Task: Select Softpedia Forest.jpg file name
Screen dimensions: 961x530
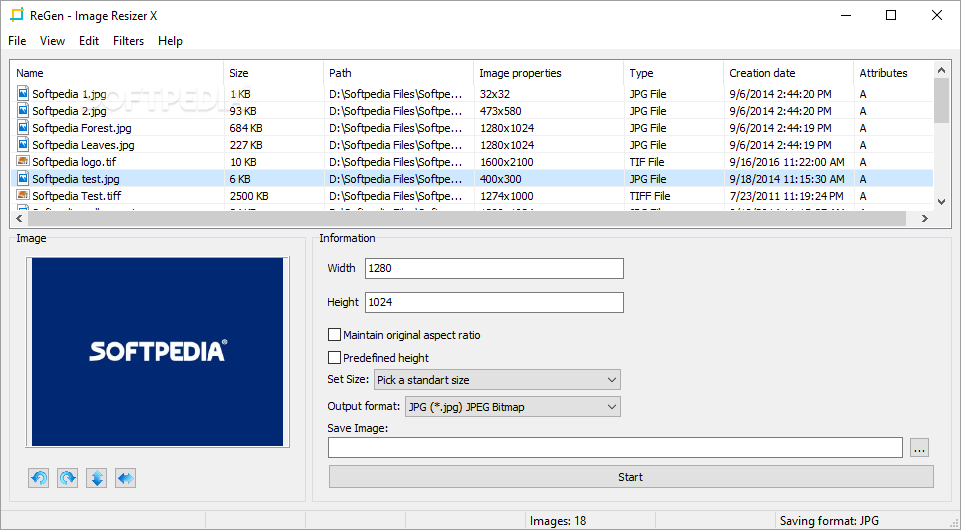Action: click(x=82, y=127)
